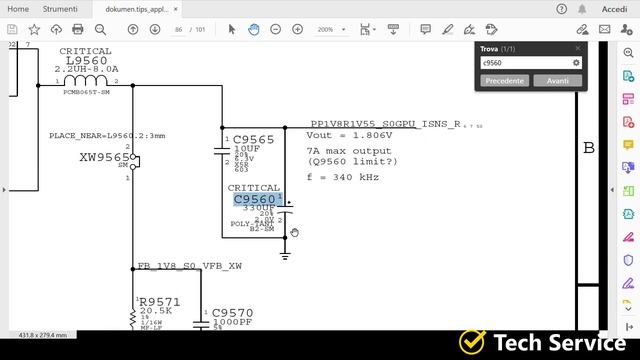Activate the Hand pan tool
640x360 pixels.
click(x=254, y=29)
